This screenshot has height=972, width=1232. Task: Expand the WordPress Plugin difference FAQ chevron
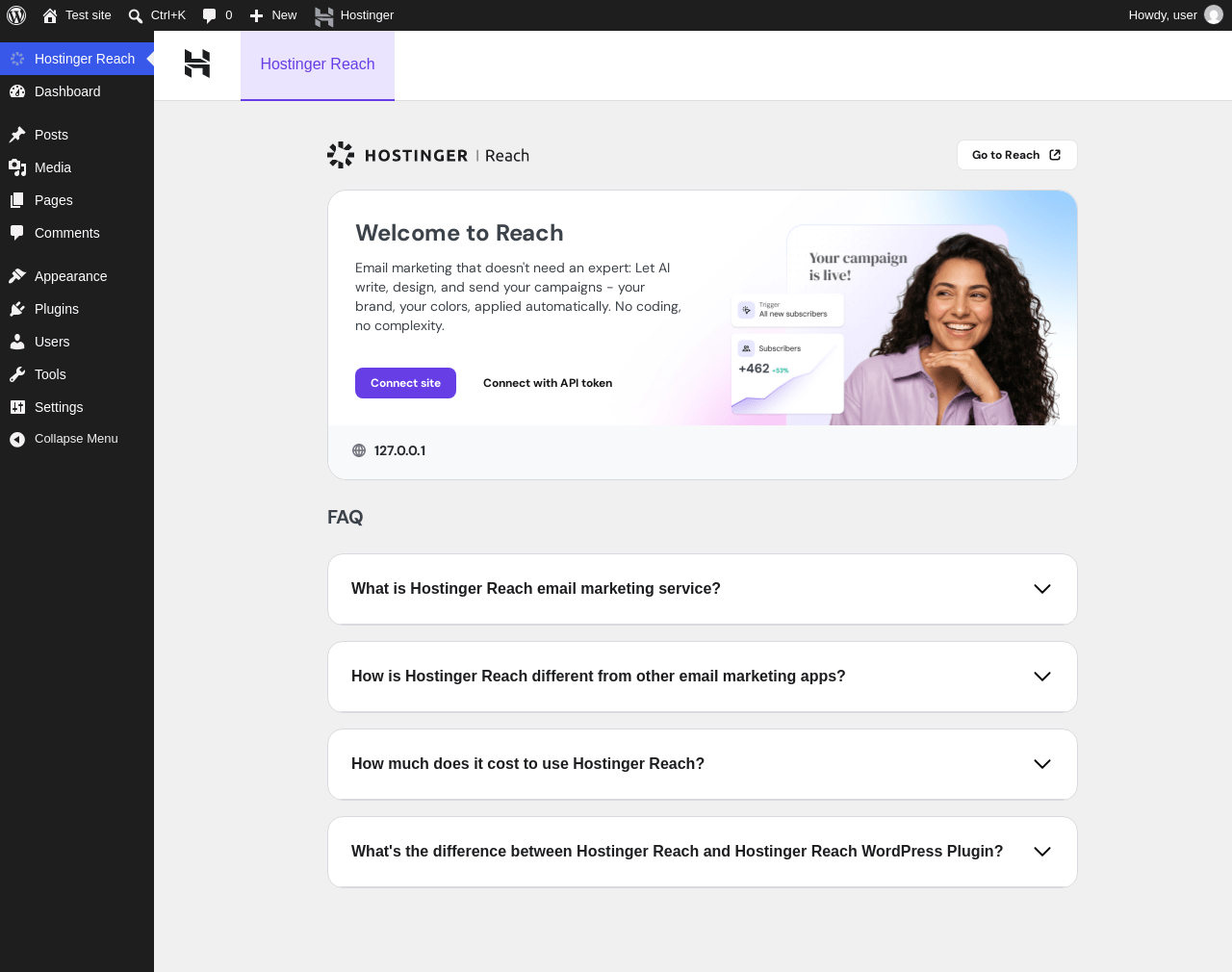coord(1042,852)
